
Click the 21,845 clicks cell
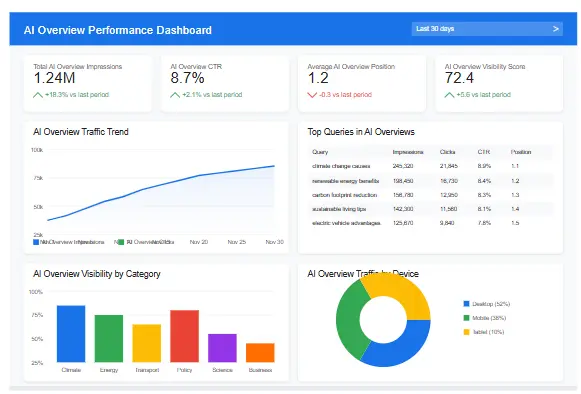pyautogui.click(x=449, y=166)
